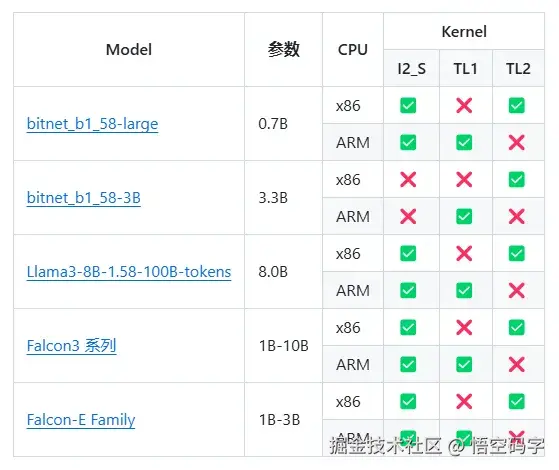Image resolution: width=559 pixels, height=470 pixels.
Task: Click the TL1 checkmark for bitnet_b1_58-3B ARM
Action: click(464, 216)
